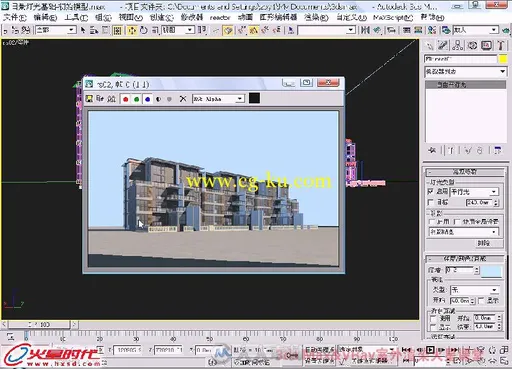Click the time slider showing 100
Image resolution: width=512 pixels, height=369 pixels.
coord(39,324)
